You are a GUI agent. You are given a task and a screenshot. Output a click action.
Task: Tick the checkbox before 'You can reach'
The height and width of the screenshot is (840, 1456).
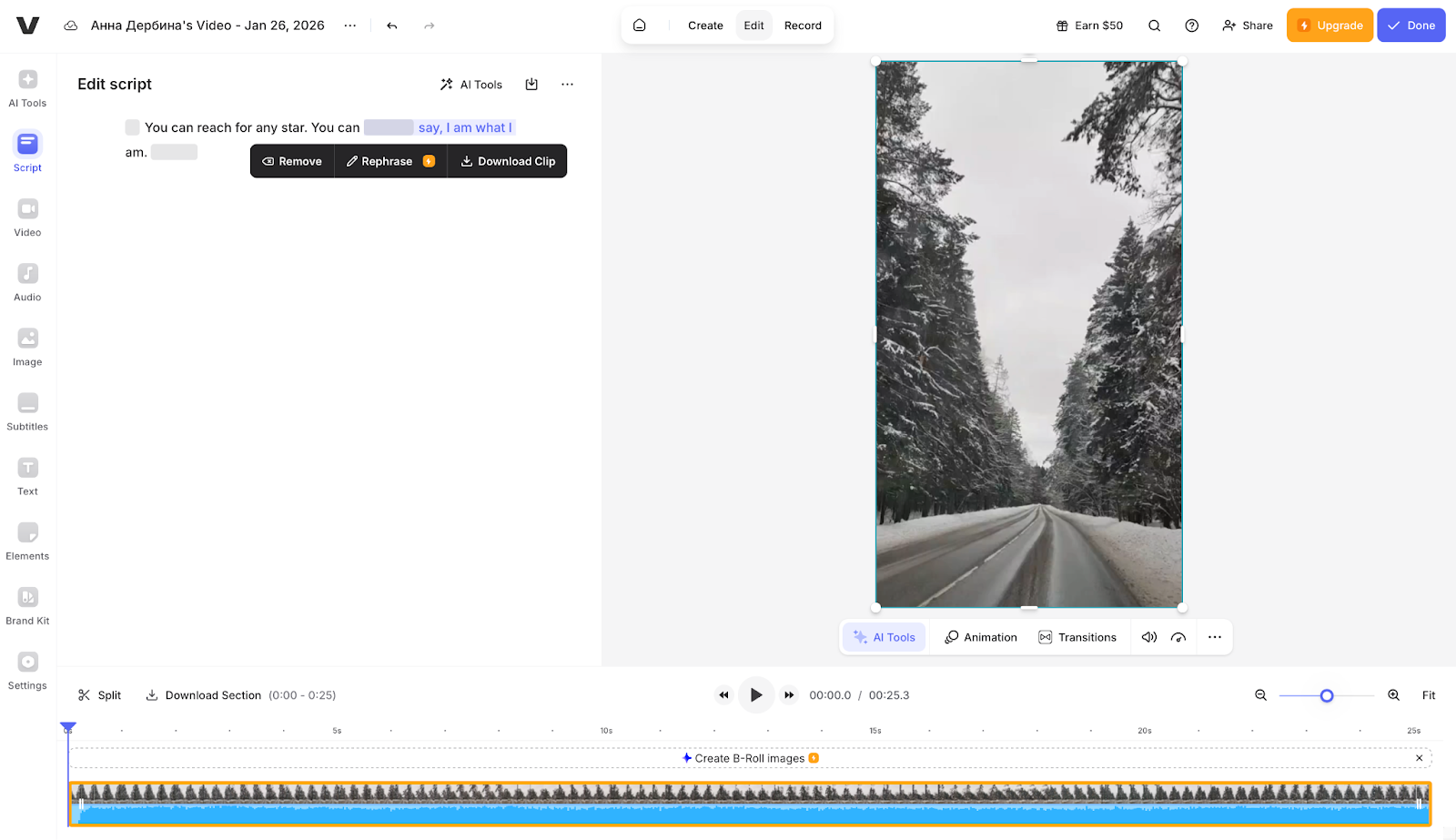(x=133, y=127)
